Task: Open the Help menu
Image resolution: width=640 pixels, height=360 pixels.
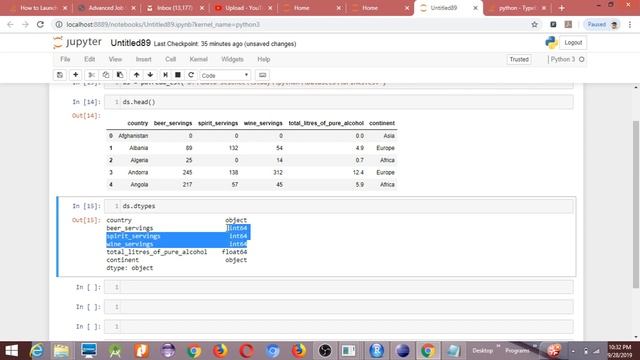Action: pos(264,59)
